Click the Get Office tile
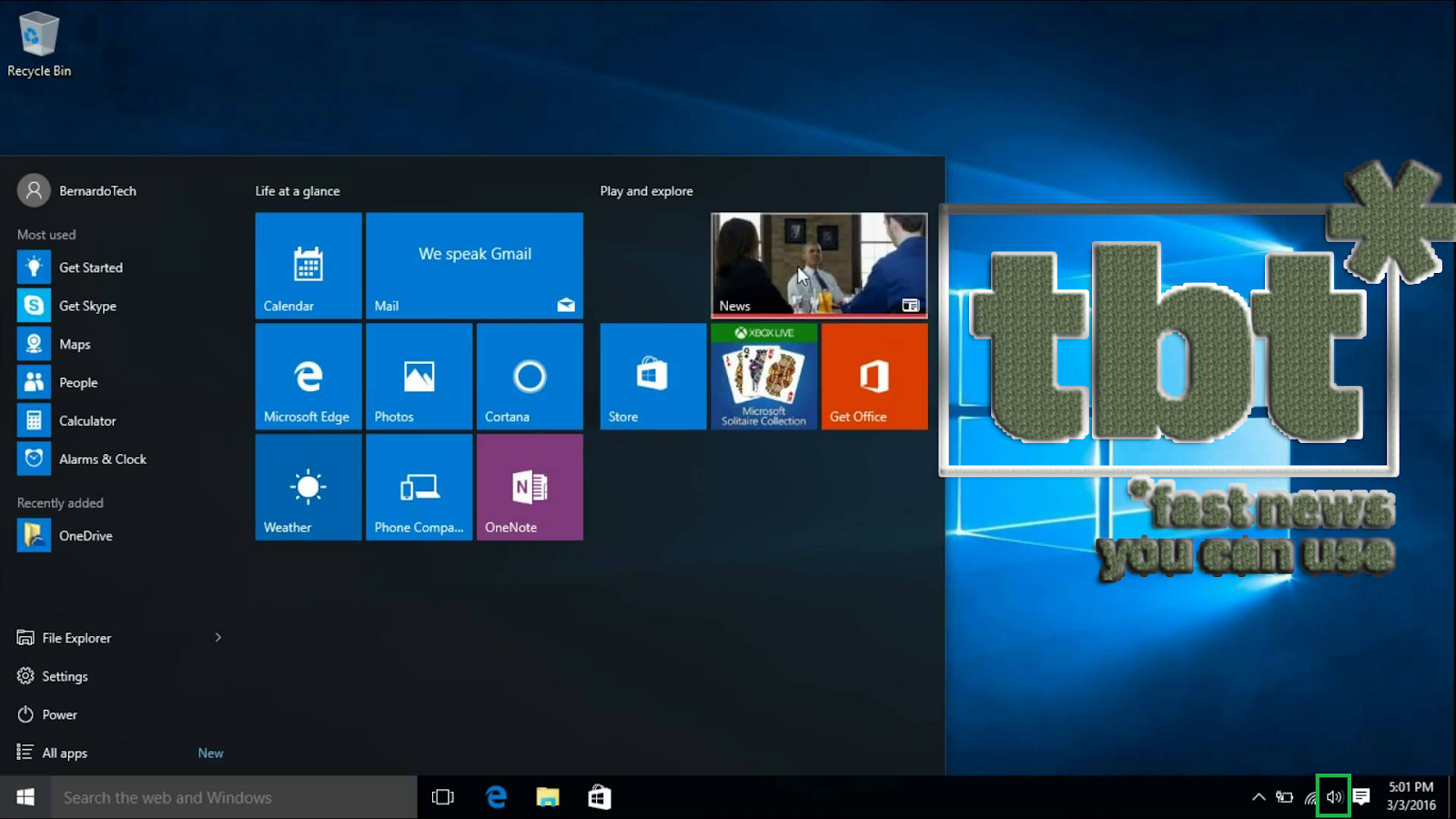 875,377
